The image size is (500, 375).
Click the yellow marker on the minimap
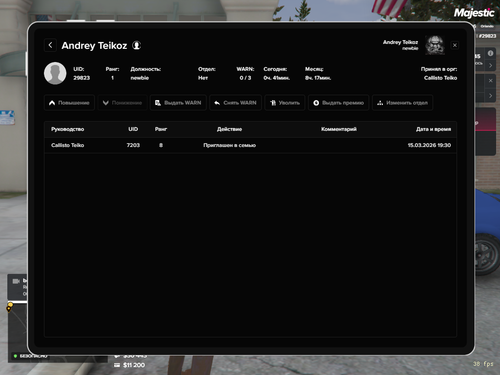point(10,306)
